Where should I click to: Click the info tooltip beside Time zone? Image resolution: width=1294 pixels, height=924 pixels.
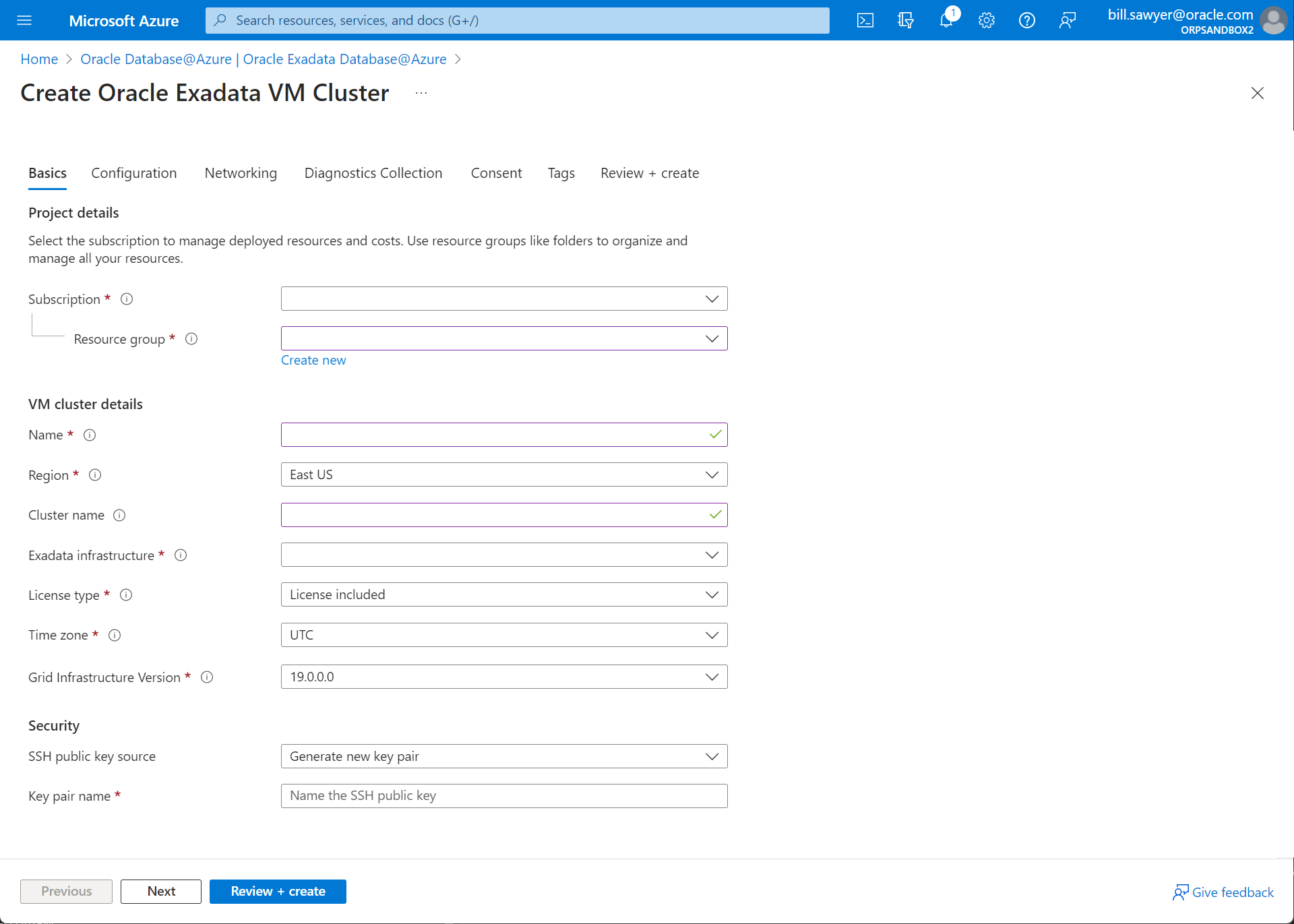pos(115,635)
